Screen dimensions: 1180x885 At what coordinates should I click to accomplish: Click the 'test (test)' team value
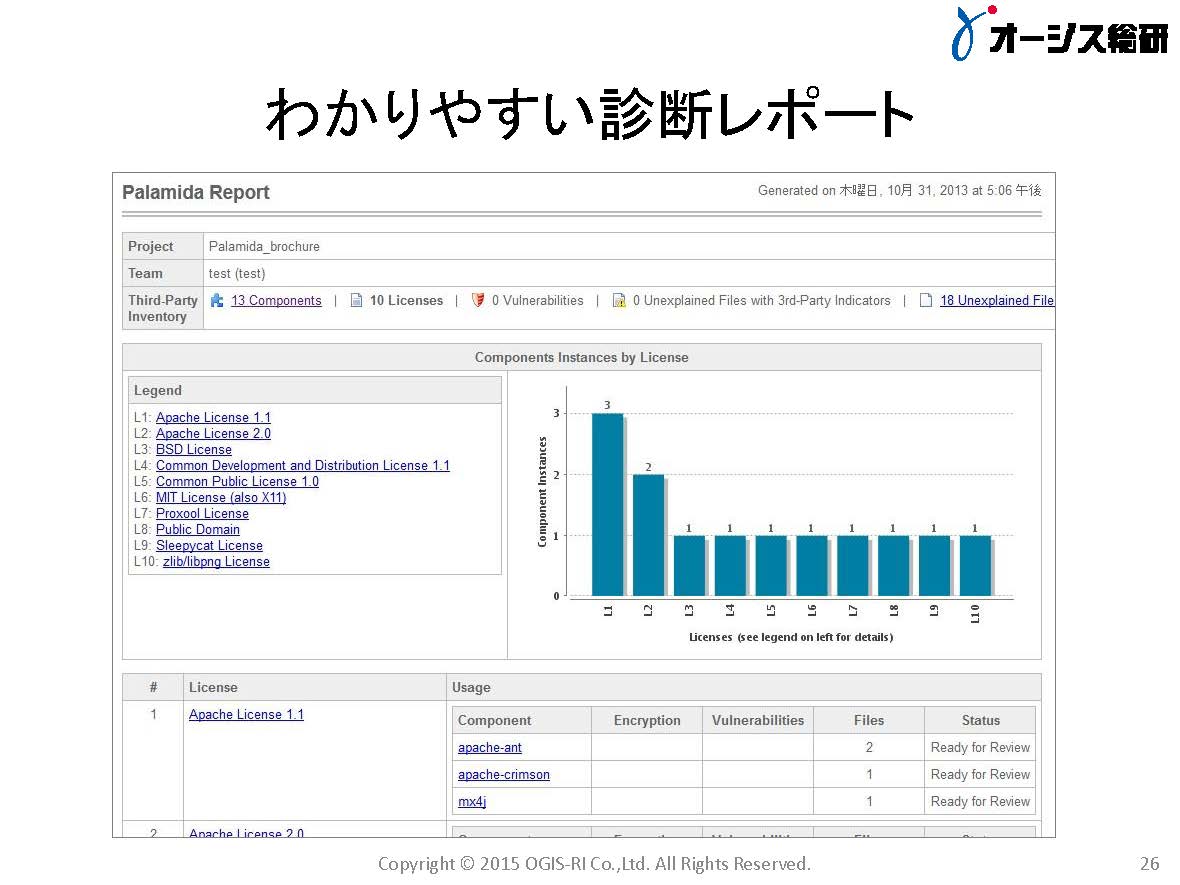[x=237, y=273]
